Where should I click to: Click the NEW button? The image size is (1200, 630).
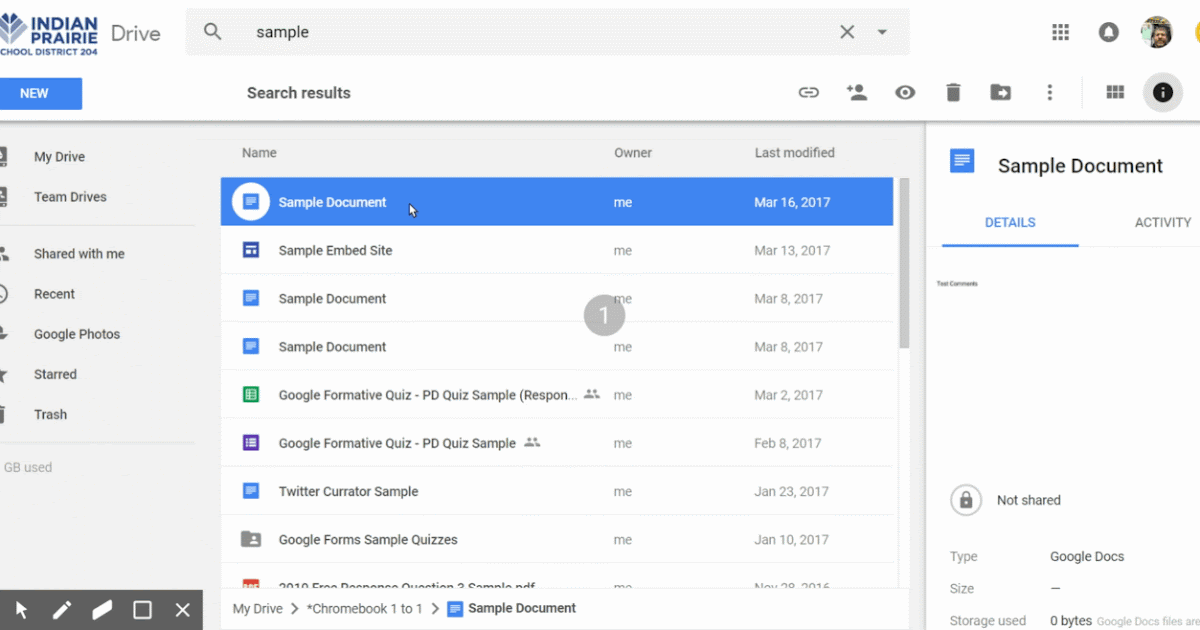point(40,93)
